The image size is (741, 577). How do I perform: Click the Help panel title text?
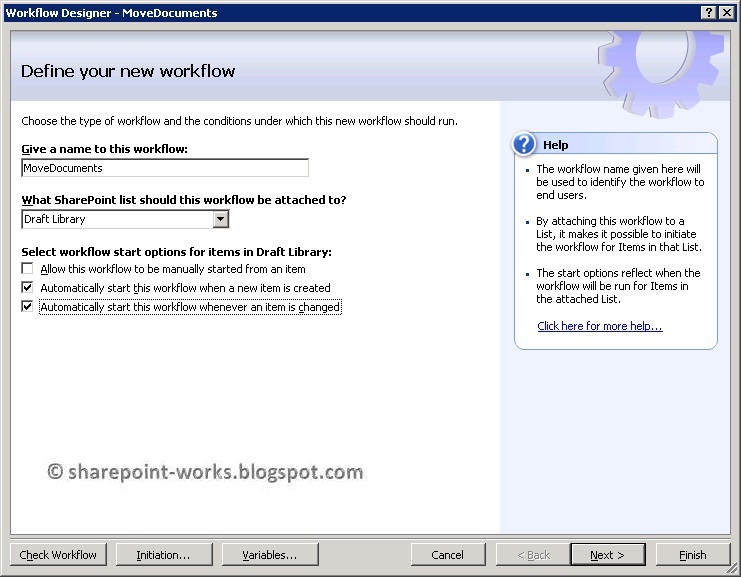click(x=556, y=145)
